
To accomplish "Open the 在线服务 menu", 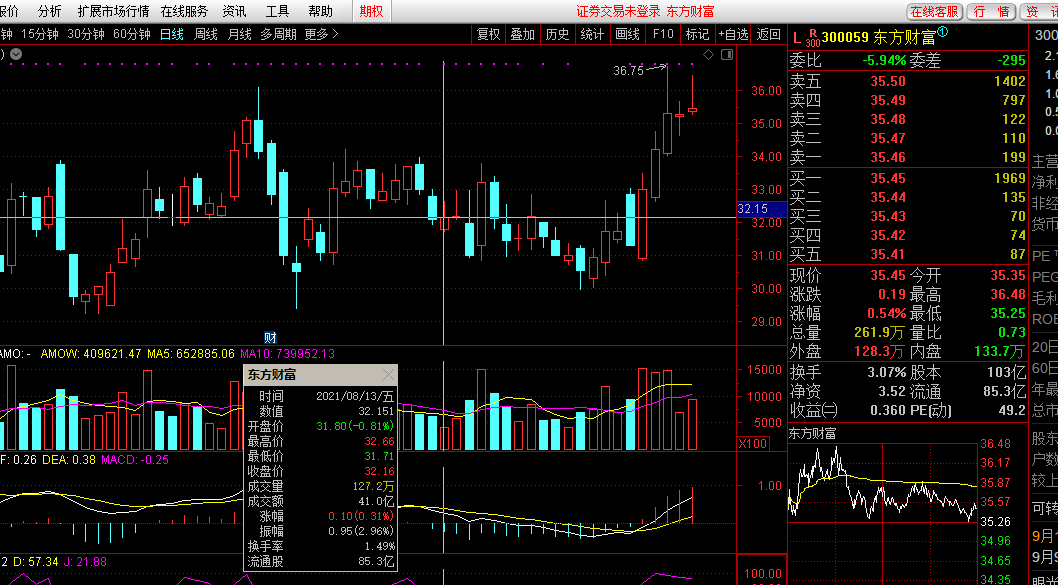I will click(x=184, y=11).
